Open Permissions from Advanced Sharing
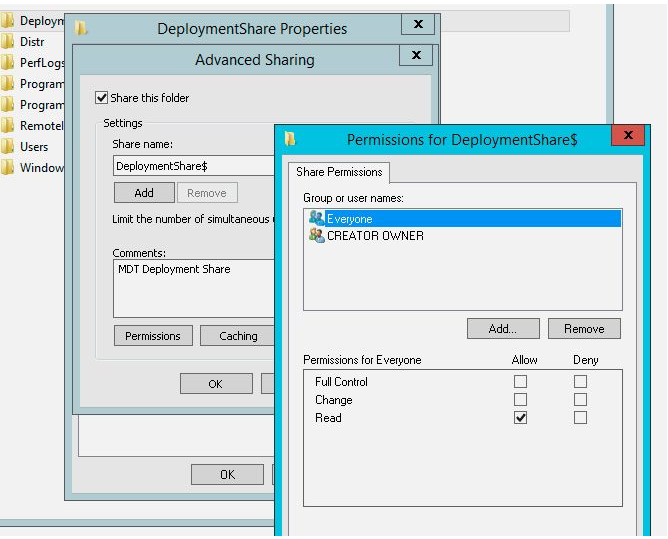This screenshot has height=539, width=668. click(153, 336)
